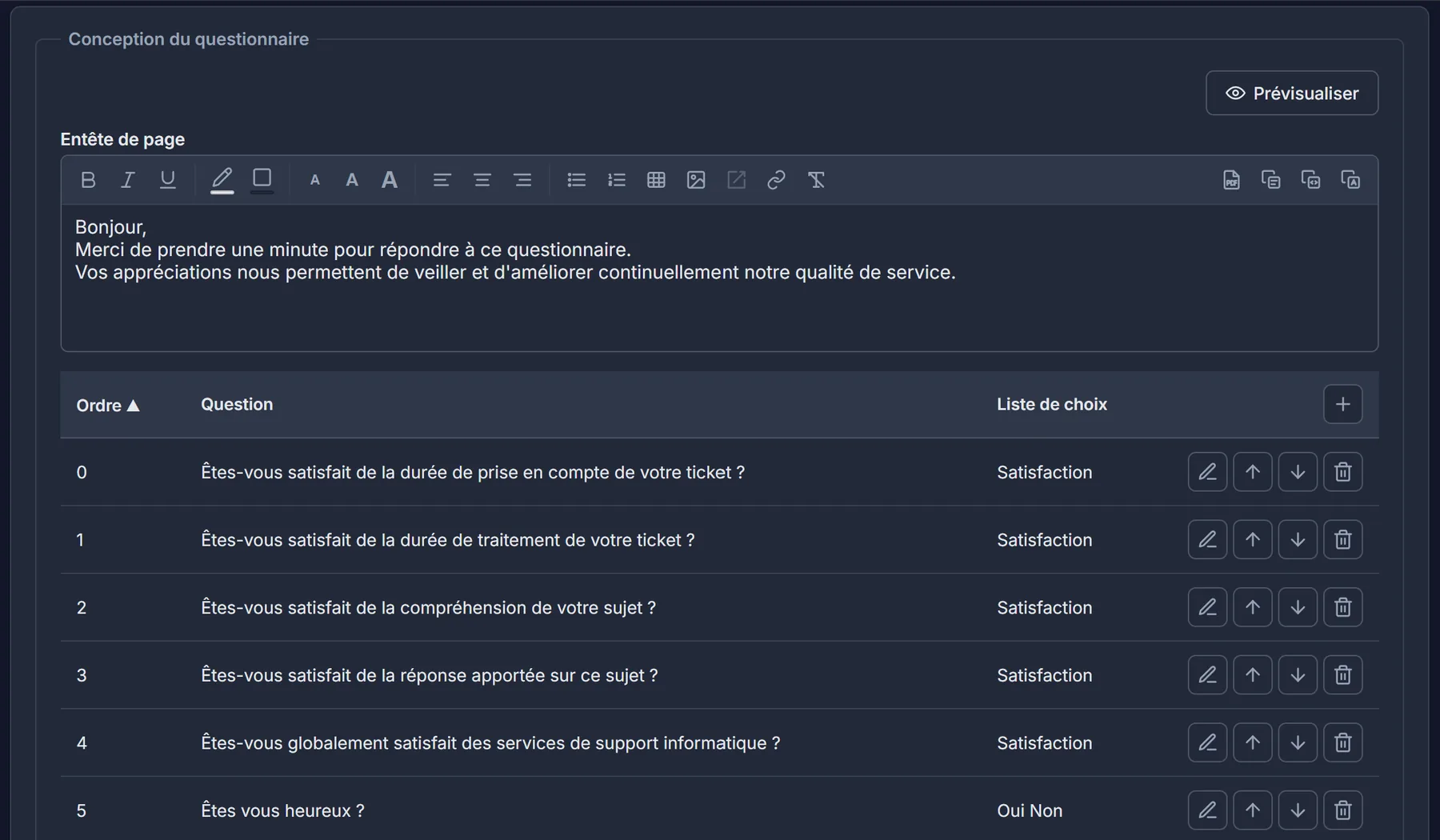The width and height of the screenshot is (1440, 840).
Task: Click the Liste de choix column header
Action: 1051,404
